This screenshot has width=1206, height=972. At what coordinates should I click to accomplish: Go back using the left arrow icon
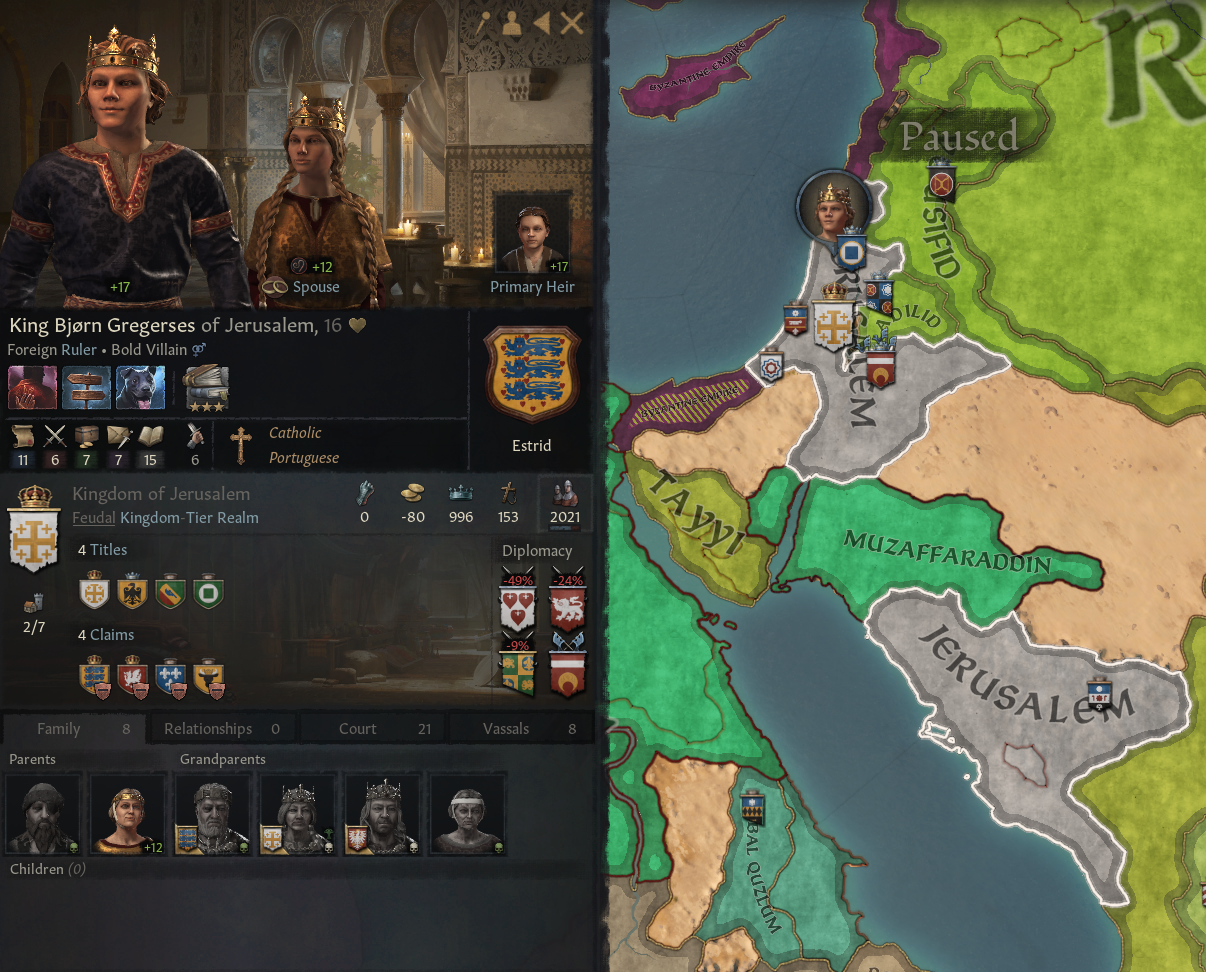541,23
